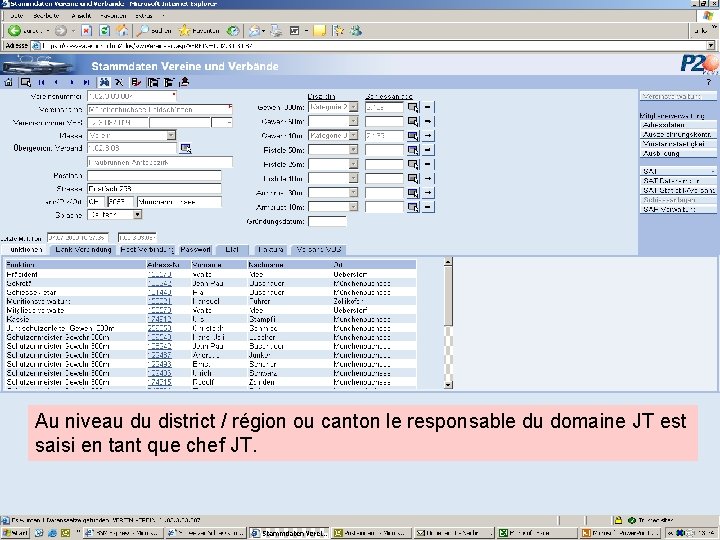Open SAT Verwaltung in right sidebar
Viewport: 720px width, 540px height.
click(678, 209)
